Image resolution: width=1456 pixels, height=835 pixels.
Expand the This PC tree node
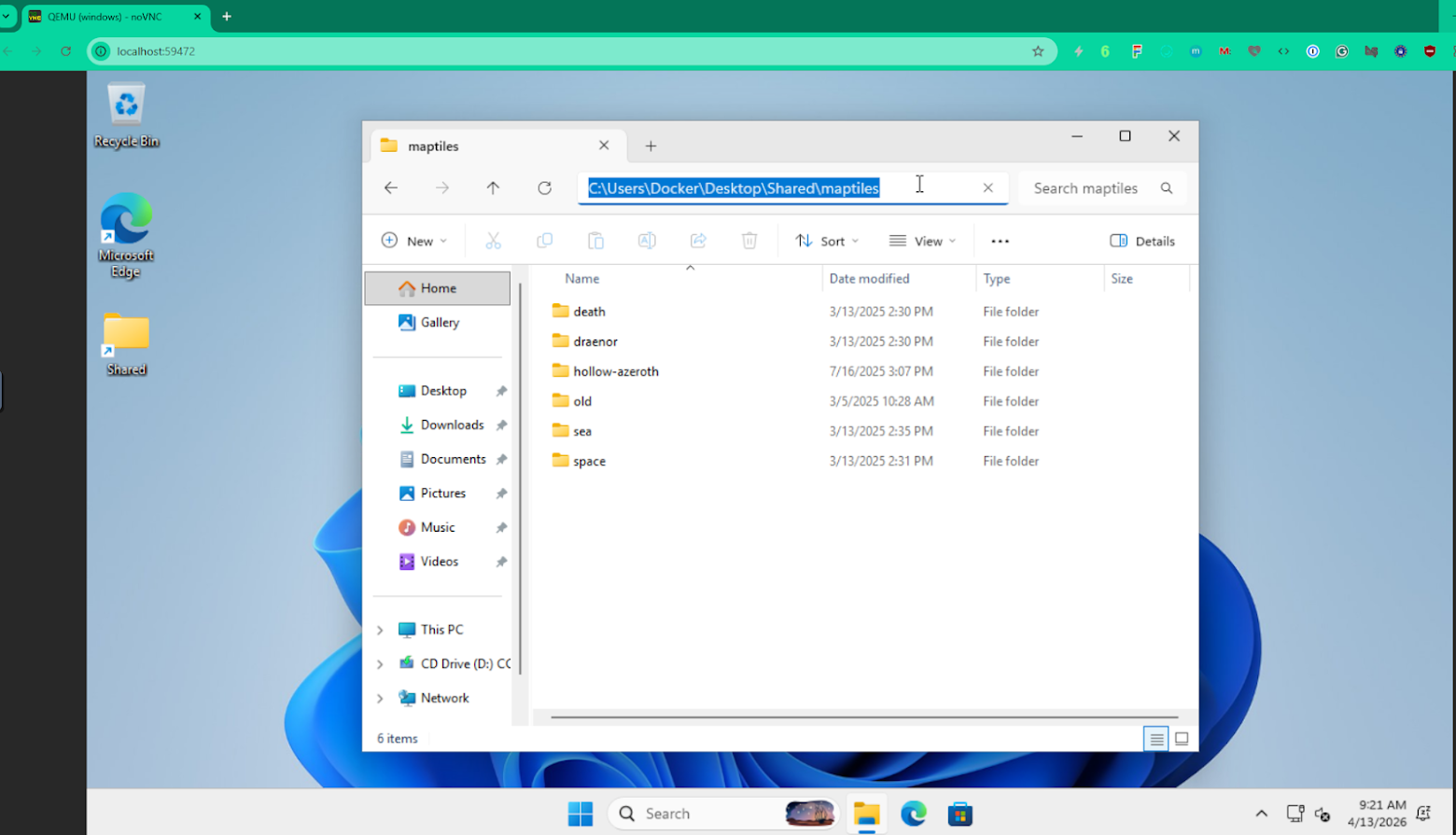point(380,630)
